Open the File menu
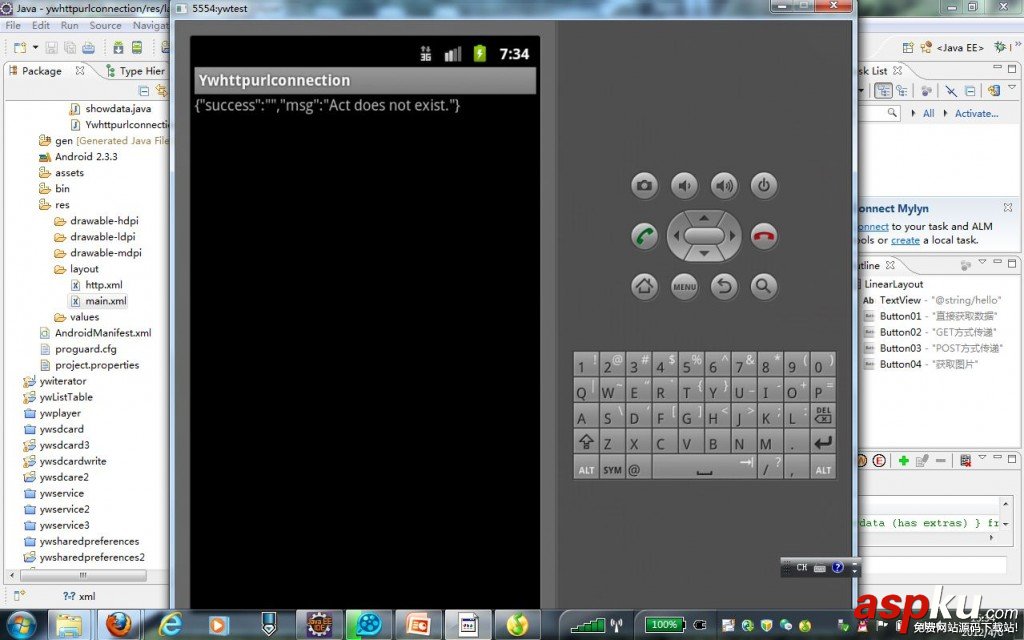Image resolution: width=1024 pixels, height=640 pixels. coord(13,25)
